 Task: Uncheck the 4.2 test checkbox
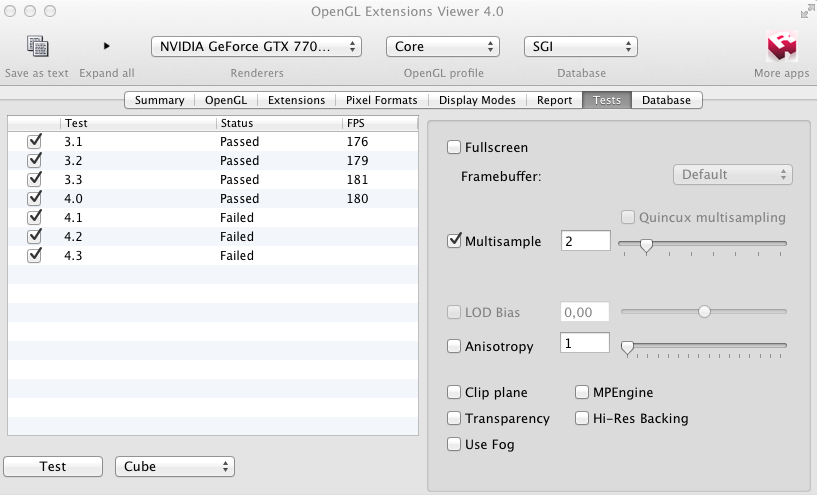pos(34,236)
